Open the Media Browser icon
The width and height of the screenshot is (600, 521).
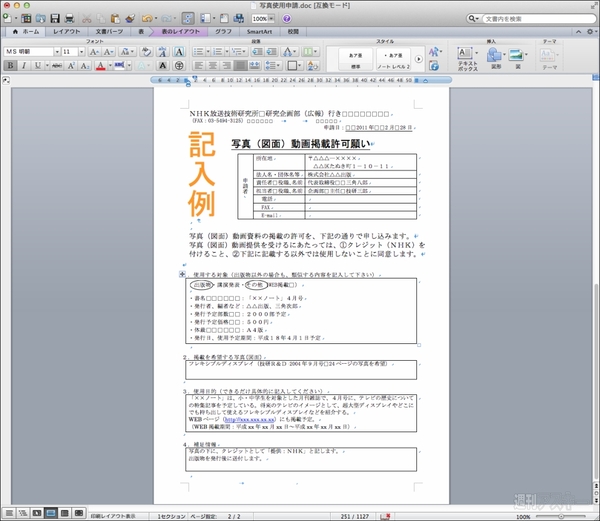pyautogui.click(x=239, y=18)
